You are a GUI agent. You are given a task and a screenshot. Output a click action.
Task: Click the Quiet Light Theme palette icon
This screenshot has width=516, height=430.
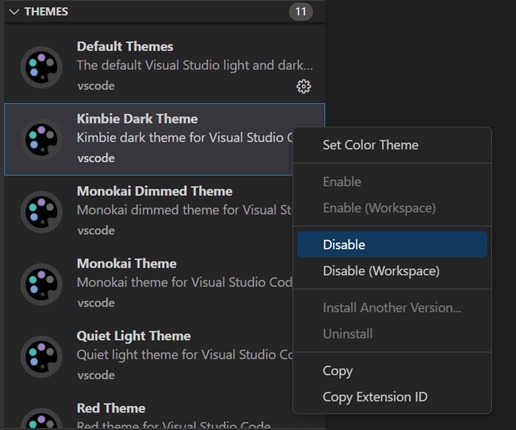click(x=41, y=357)
